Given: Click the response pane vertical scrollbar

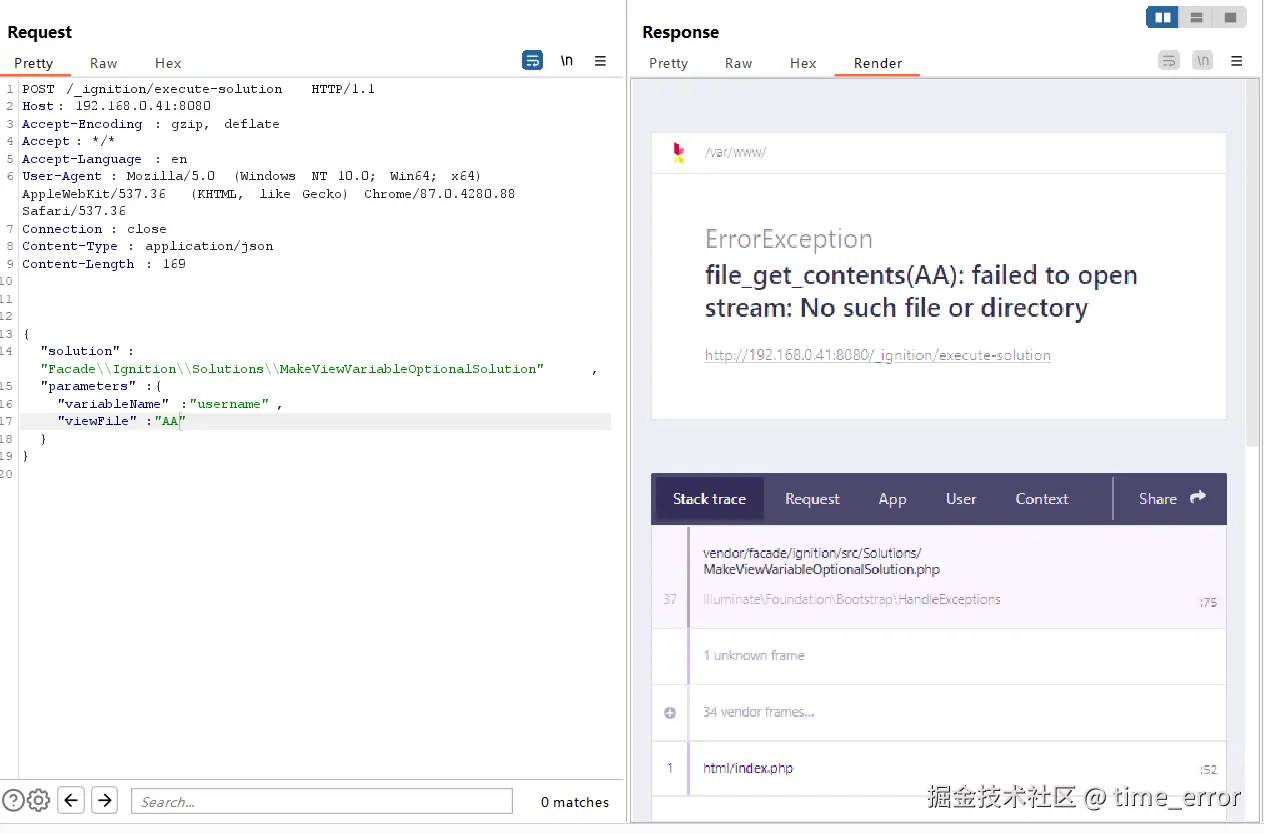Looking at the screenshot, I should pos(1252,264).
